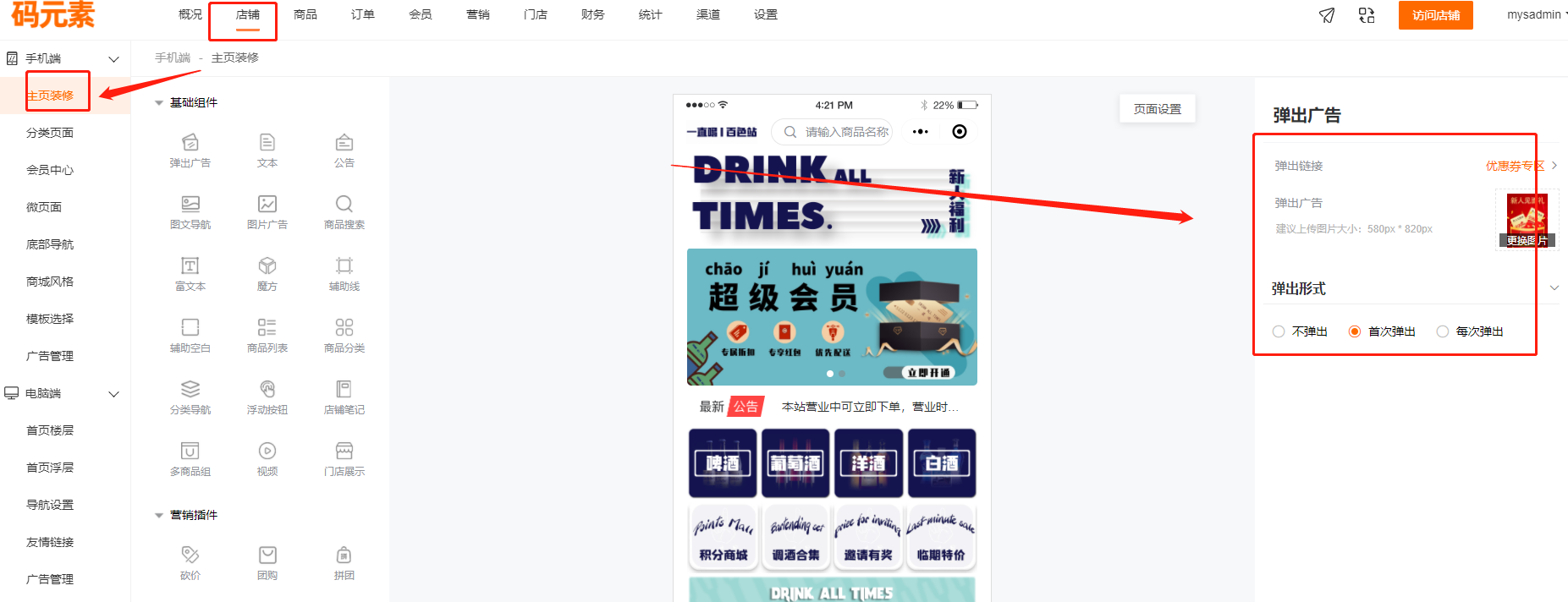
Task: Click the 访问店铺 button
Action: 1436,15
